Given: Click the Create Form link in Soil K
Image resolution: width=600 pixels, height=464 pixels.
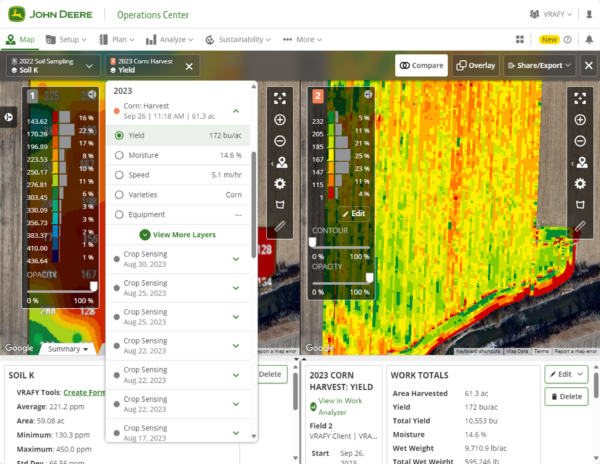Looking at the screenshot, I should 84,392.
